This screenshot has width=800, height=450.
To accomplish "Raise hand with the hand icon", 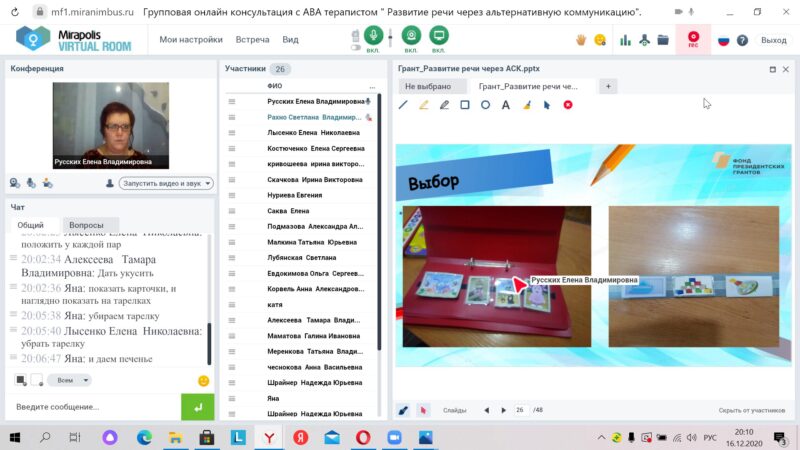I will tap(581, 40).
